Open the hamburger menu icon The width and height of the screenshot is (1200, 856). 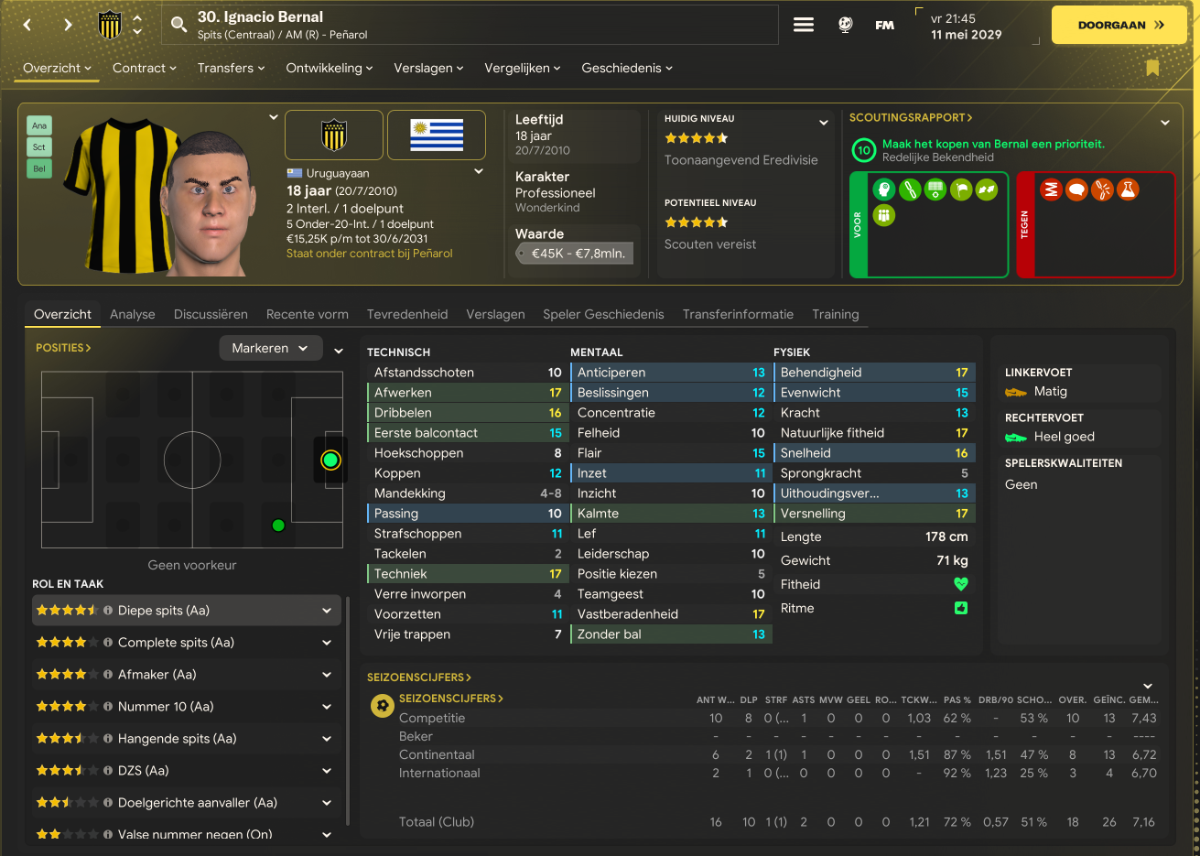804,25
